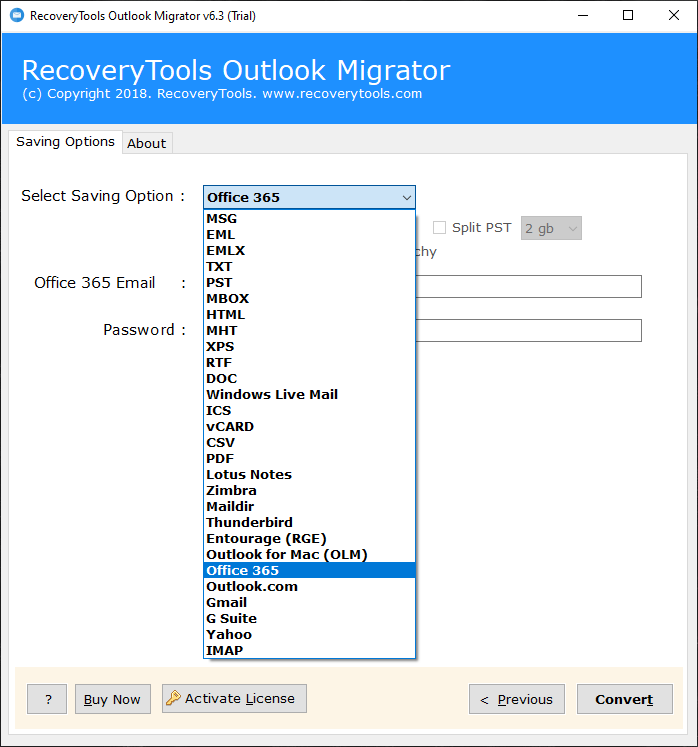Start migration with Convert button
Image resolution: width=698 pixels, height=747 pixels.
click(x=625, y=699)
